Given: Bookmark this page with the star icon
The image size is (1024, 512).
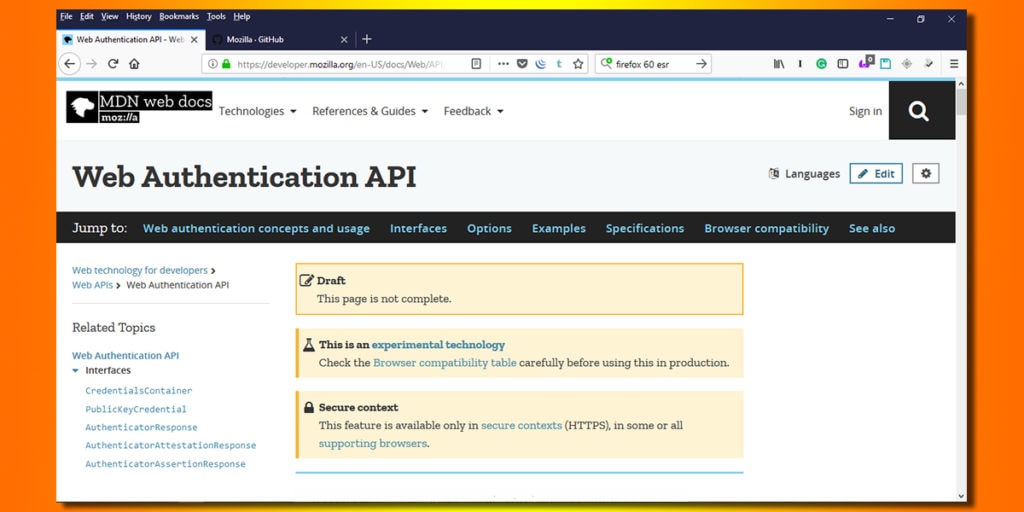Looking at the screenshot, I should tap(578, 64).
